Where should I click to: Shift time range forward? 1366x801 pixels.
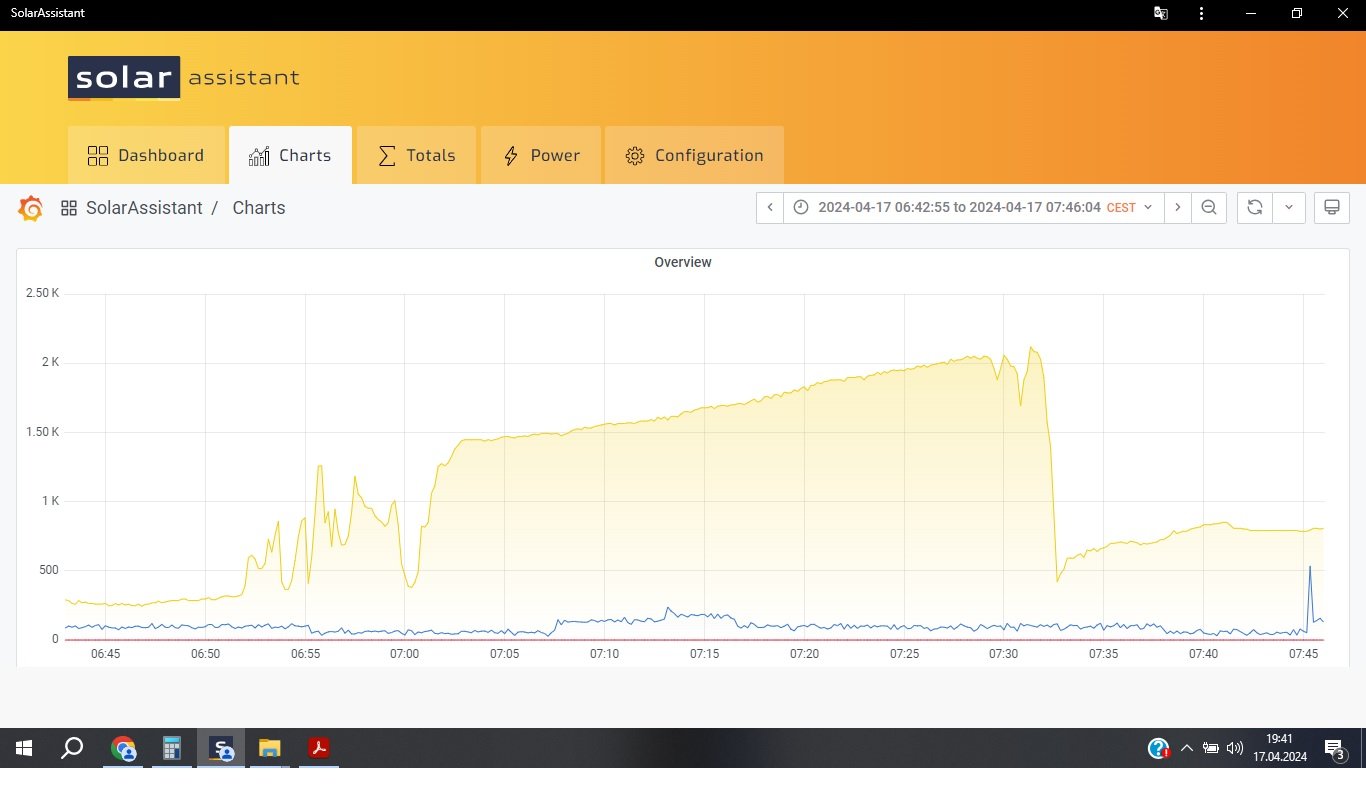1178,207
